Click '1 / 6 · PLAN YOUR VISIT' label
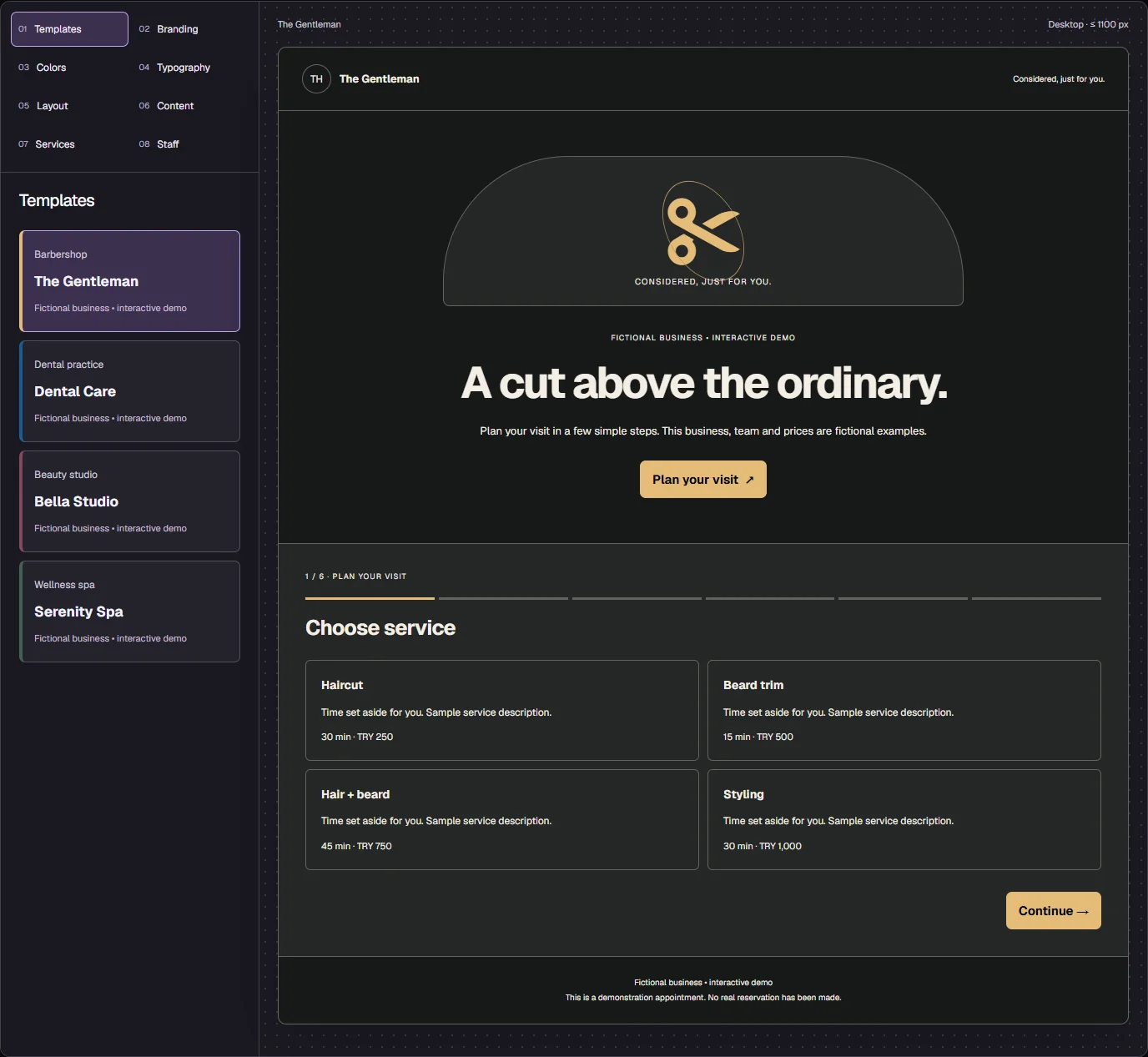Viewport: 1148px width, 1057px height. click(x=356, y=576)
